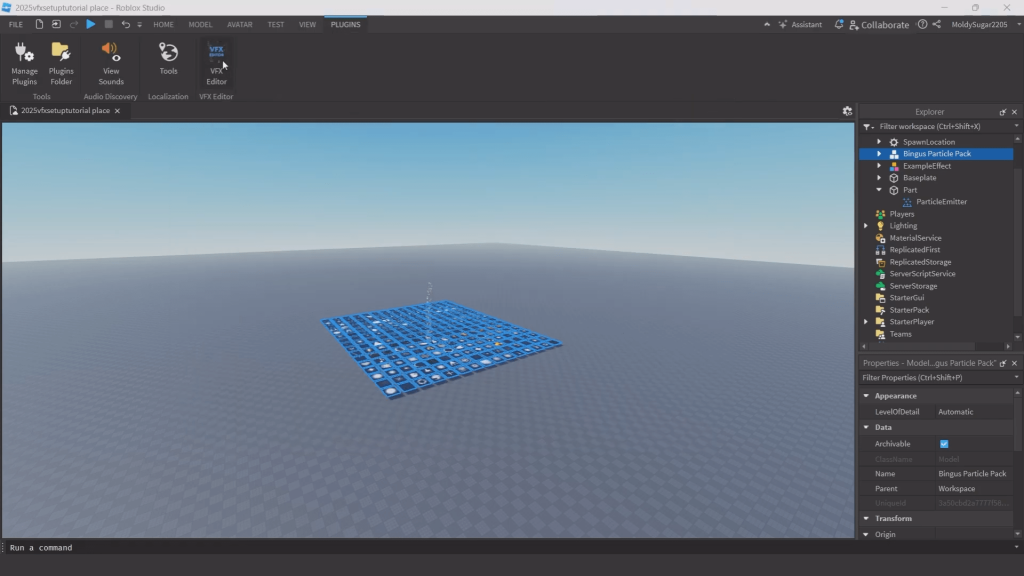Collapse the Appearance property section

866,396
